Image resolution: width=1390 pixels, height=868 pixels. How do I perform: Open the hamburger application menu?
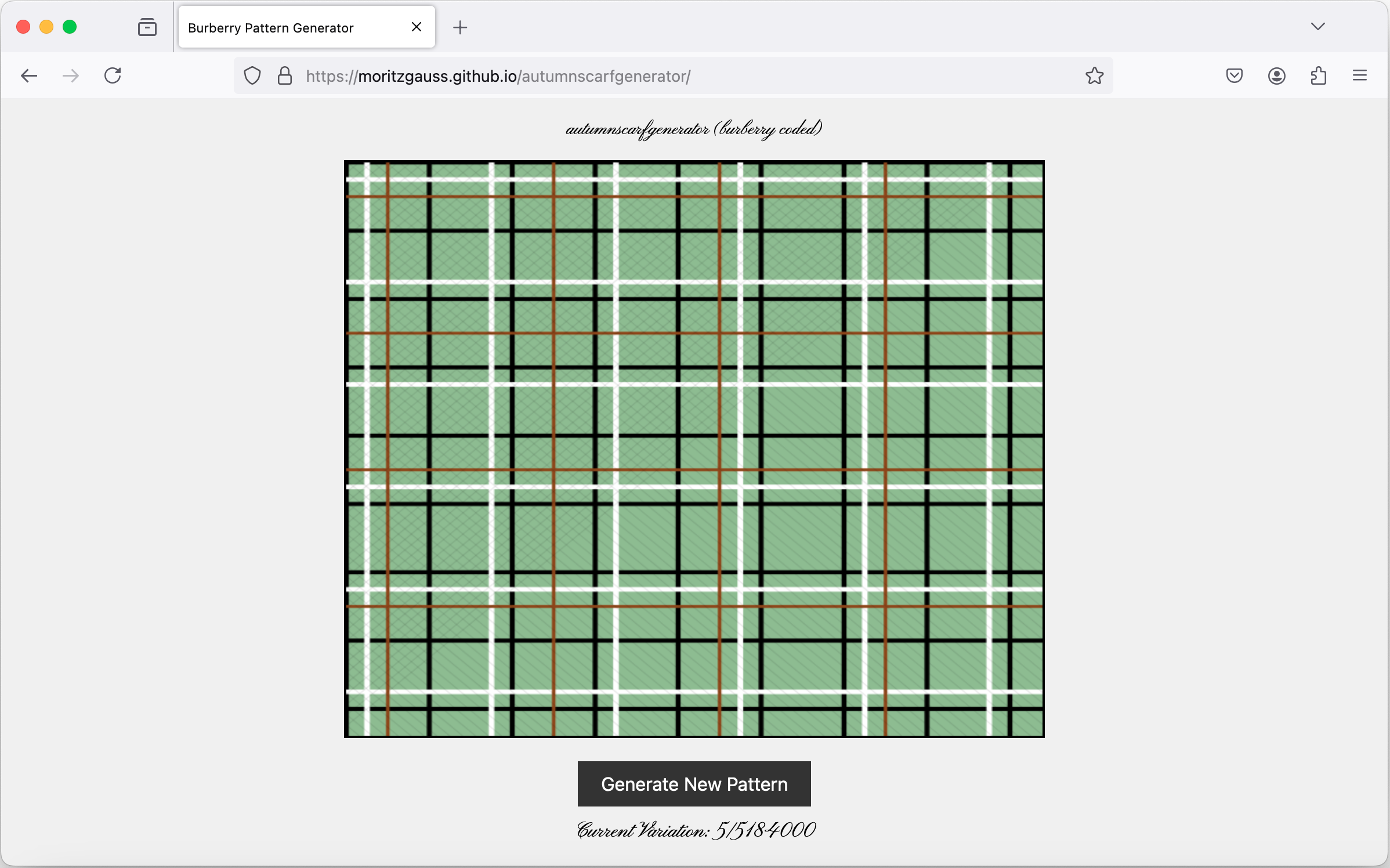tap(1360, 76)
